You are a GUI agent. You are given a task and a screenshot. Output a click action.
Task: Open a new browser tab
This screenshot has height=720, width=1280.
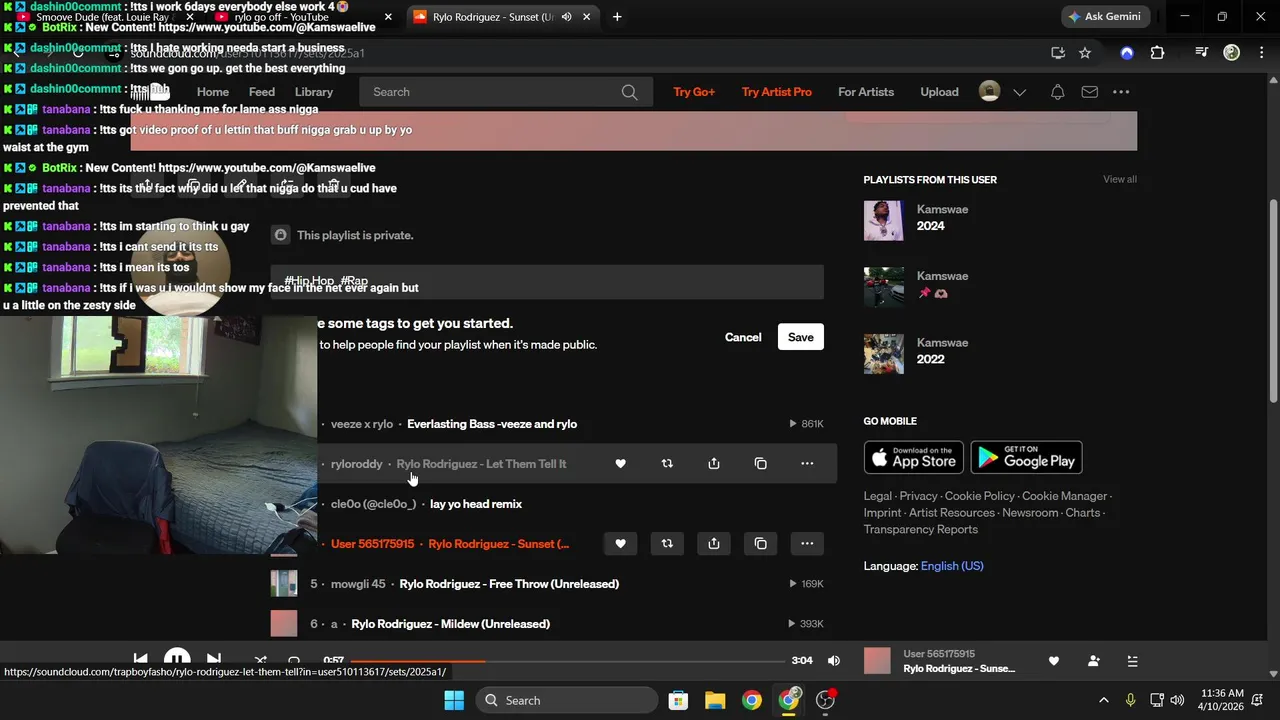(617, 17)
